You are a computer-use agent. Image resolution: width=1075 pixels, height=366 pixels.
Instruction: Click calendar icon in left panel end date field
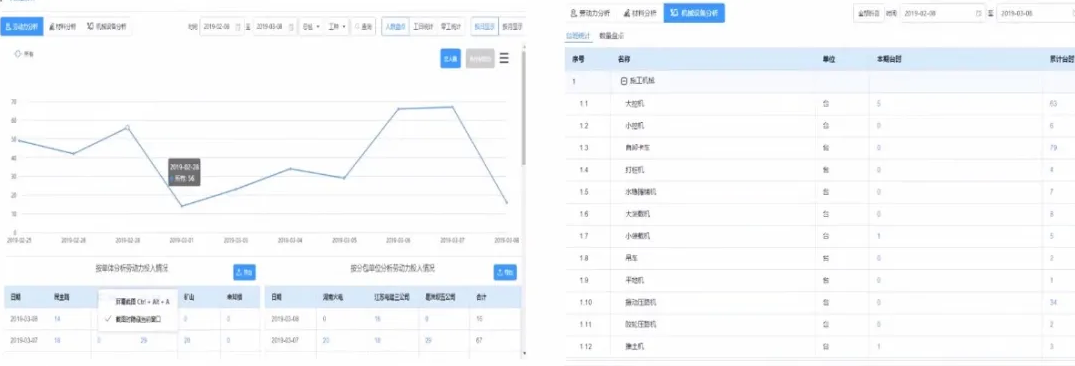(291, 27)
